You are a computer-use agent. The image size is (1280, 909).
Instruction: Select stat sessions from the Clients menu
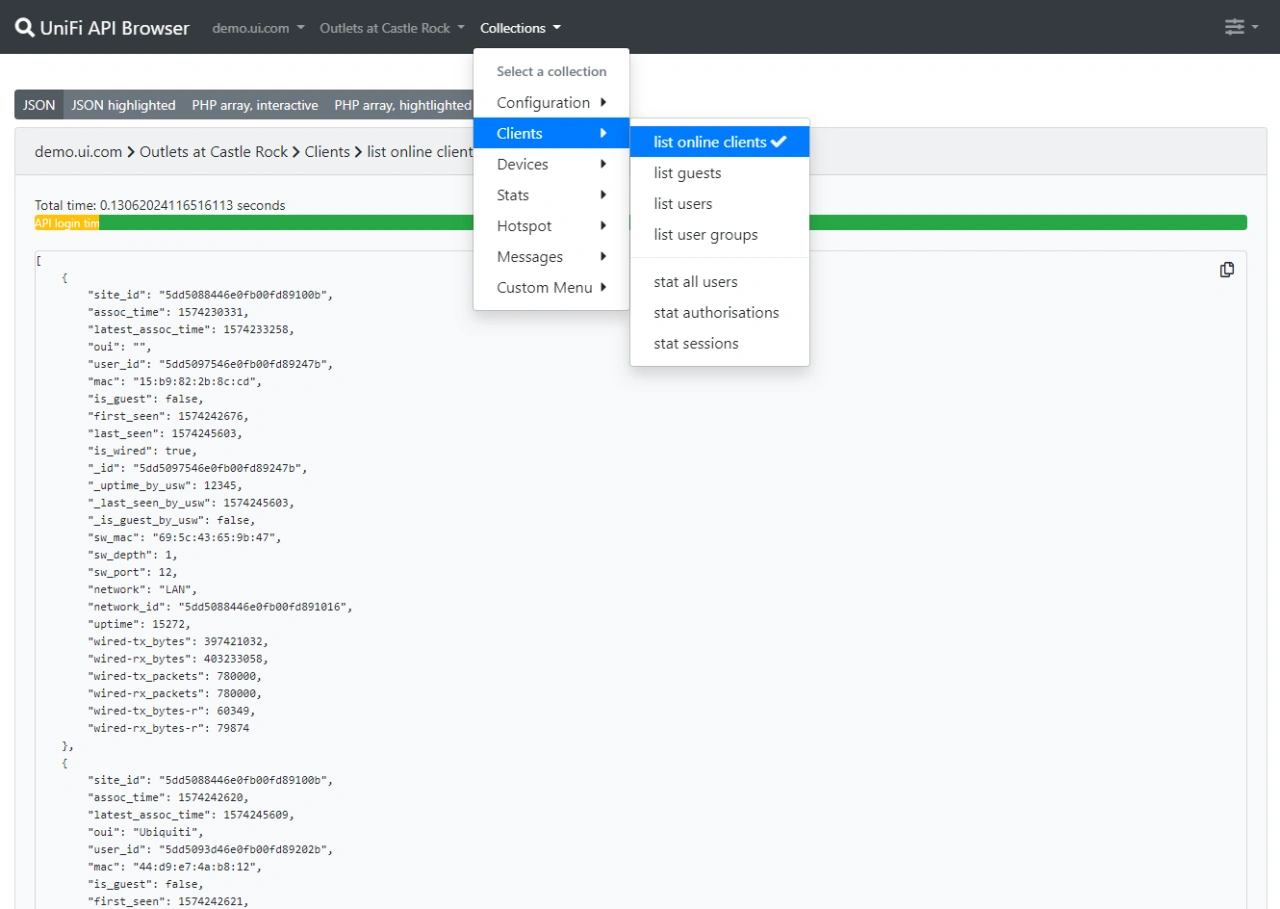pos(695,343)
